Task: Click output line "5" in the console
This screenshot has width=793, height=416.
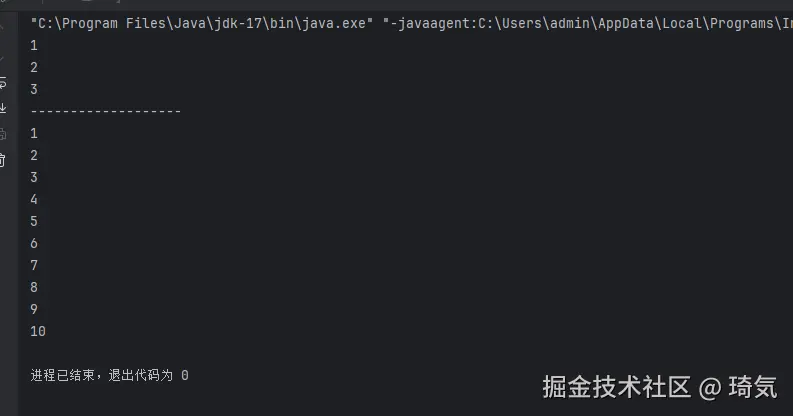Action: click(x=34, y=221)
